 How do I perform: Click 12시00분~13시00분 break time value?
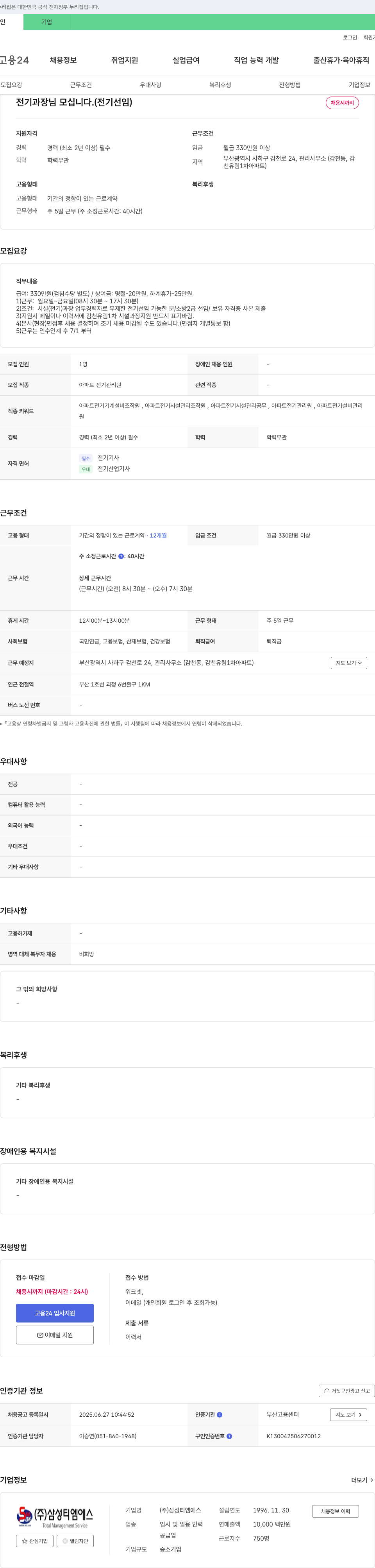click(104, 621)
